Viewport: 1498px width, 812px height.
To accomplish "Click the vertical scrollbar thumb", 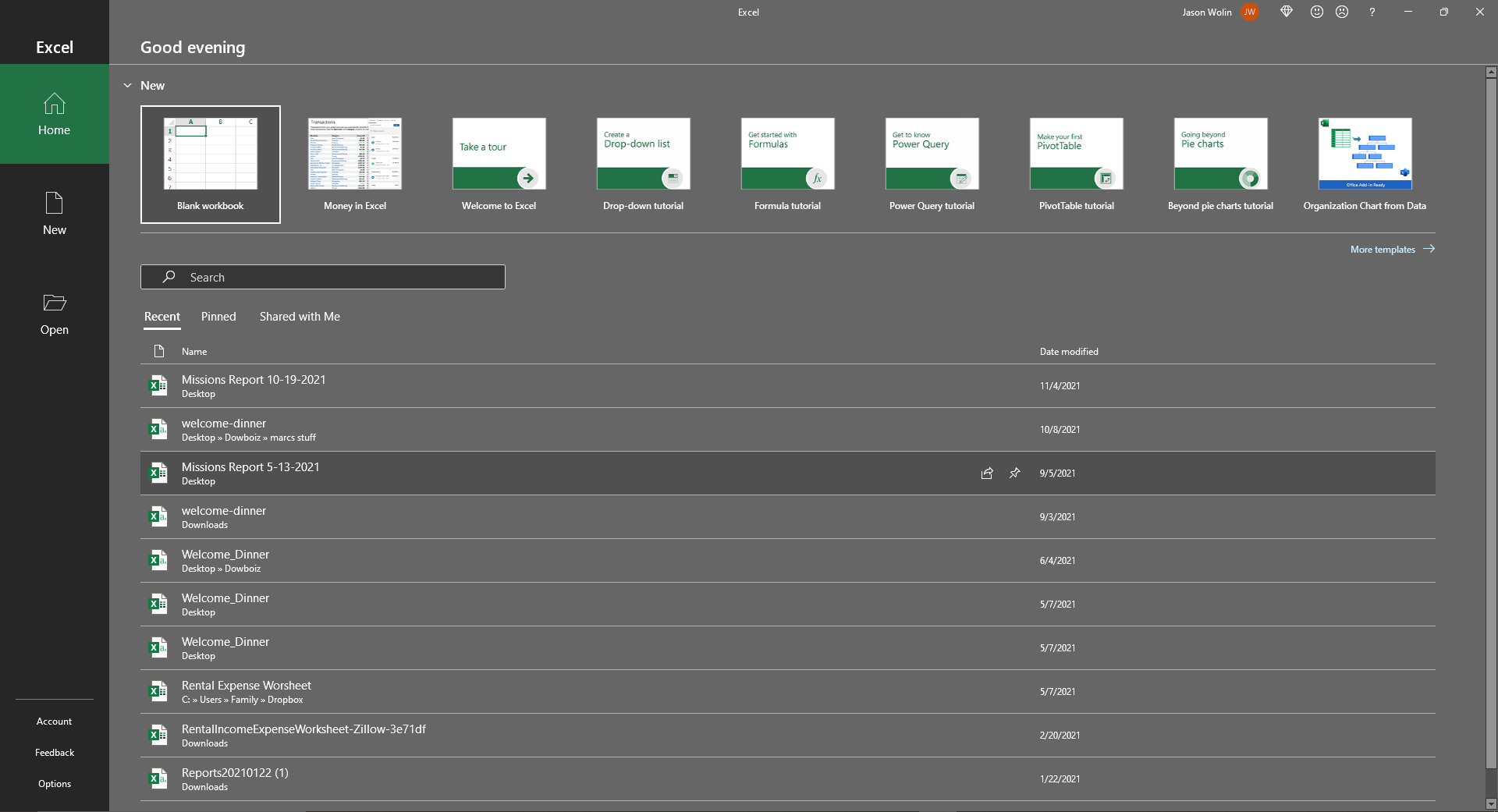I will [1491, 424].
